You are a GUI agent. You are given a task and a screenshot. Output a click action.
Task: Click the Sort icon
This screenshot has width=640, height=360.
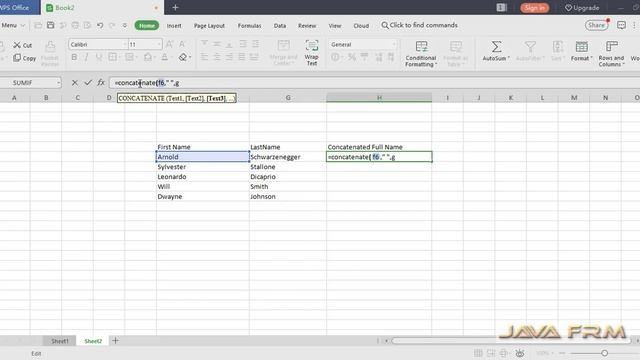click(x=558, y=47)
